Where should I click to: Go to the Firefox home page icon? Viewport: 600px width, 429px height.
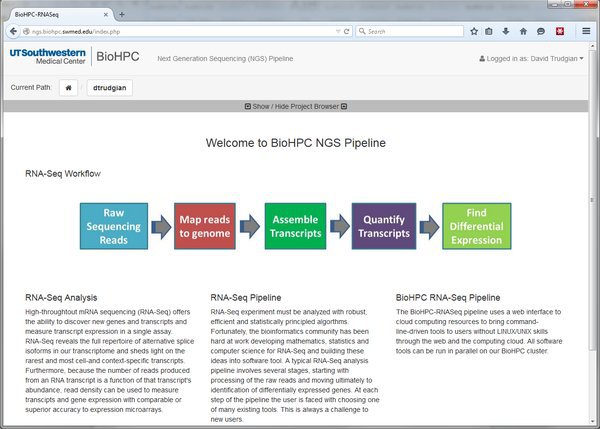523,31
